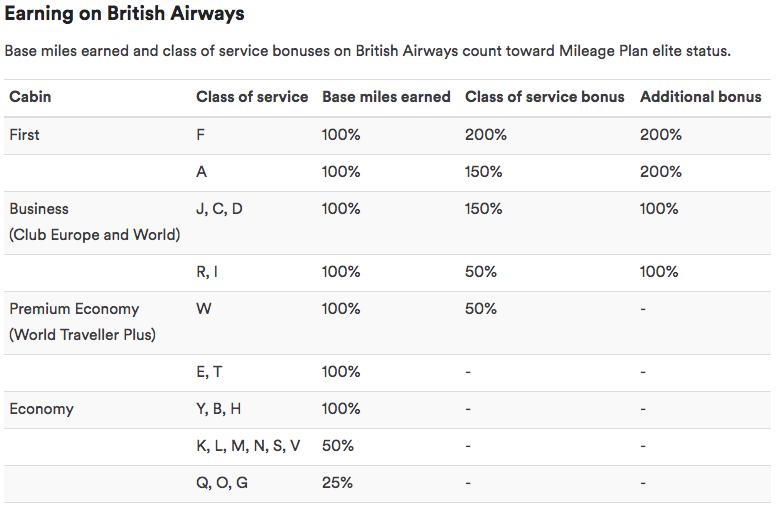Click the Additional bonus column header
The height and width of the screenshot is (509, 776).
[700, 97]
